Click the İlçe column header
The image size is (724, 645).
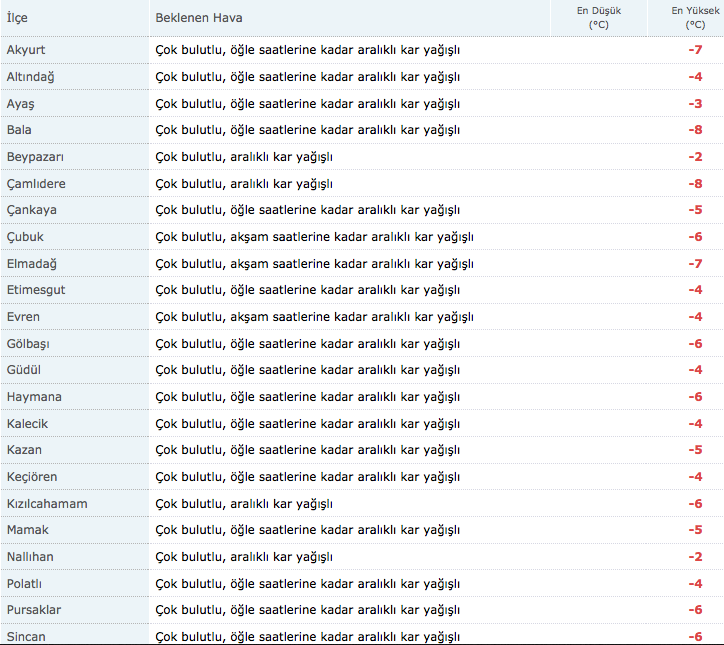click(17, 18)
